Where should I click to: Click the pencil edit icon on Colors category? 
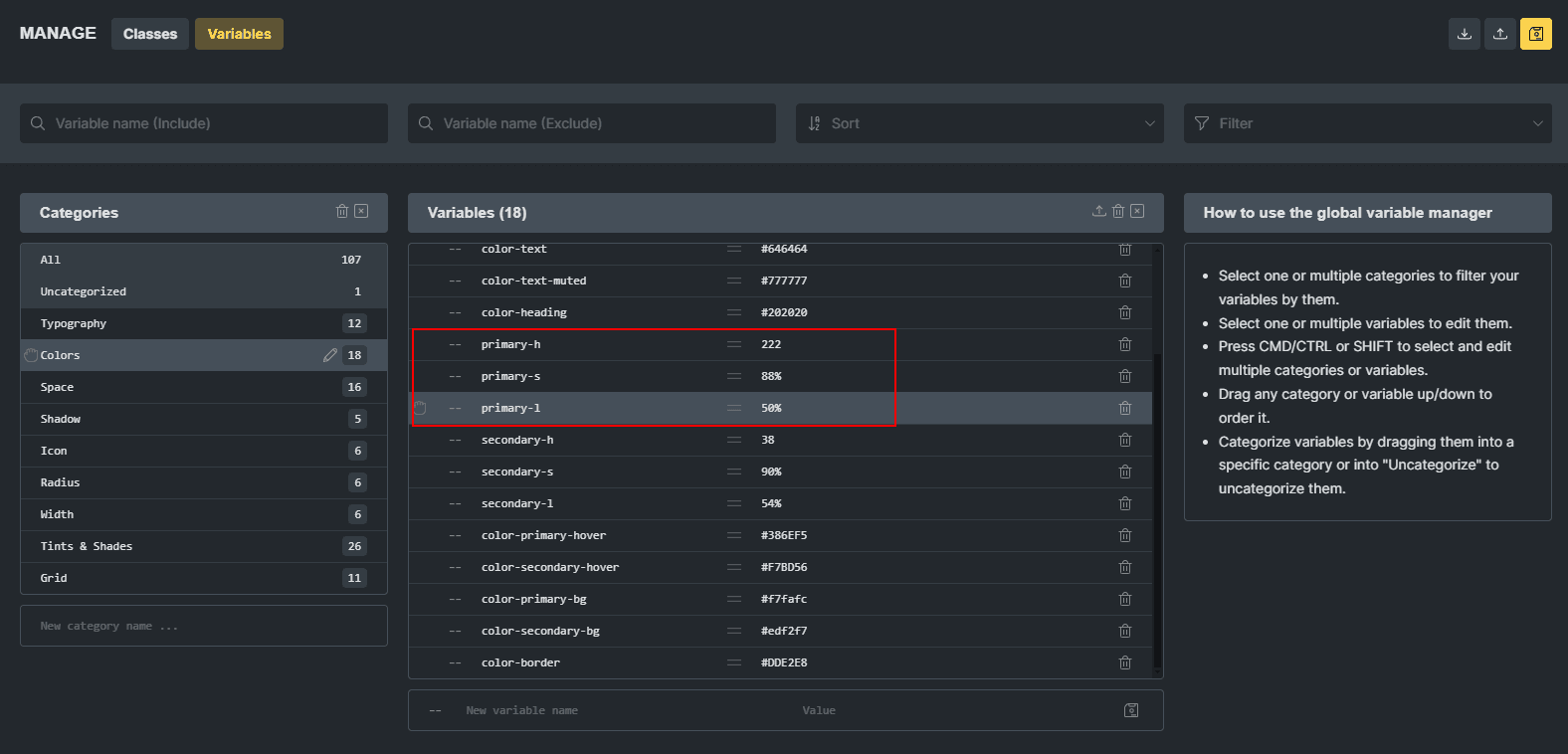coord(330,355)
